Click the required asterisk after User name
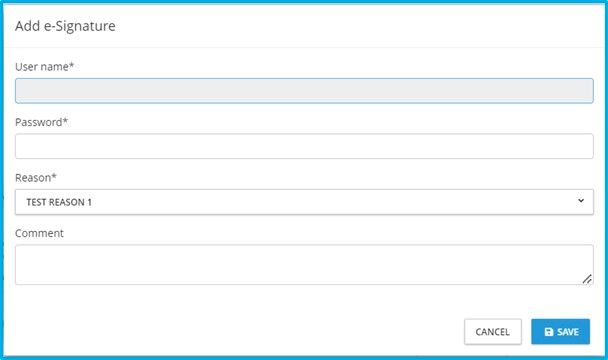The width and height of the screenshot is (608, 360). [x=72, y=65]
